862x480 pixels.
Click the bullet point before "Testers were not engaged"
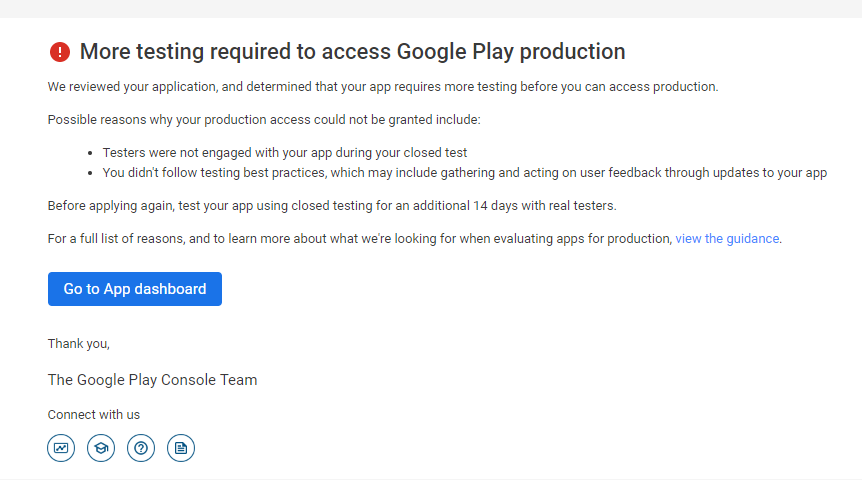(91, 153)
